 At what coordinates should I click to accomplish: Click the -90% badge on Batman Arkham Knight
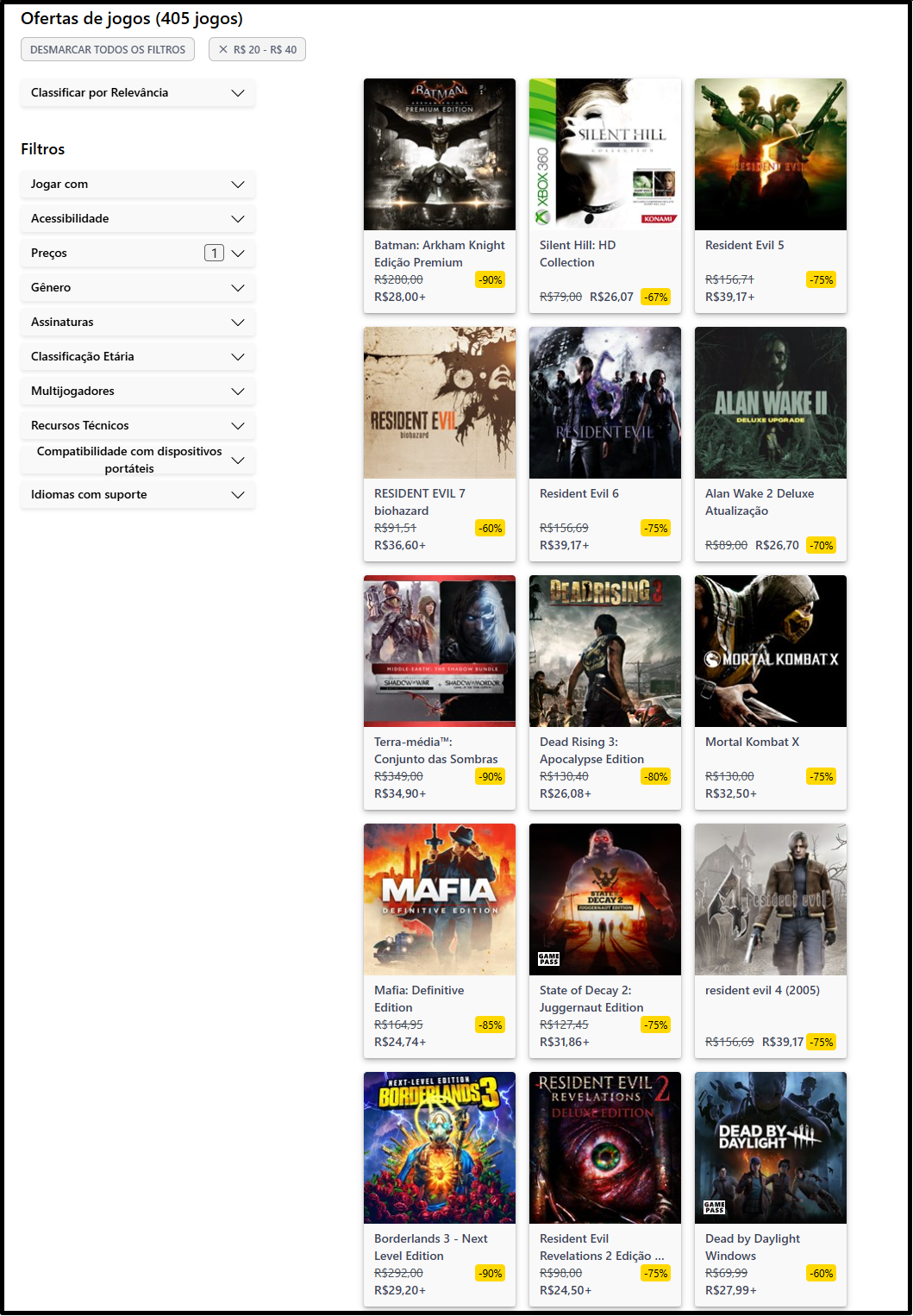pyautogui.click(x=491, y=280)
